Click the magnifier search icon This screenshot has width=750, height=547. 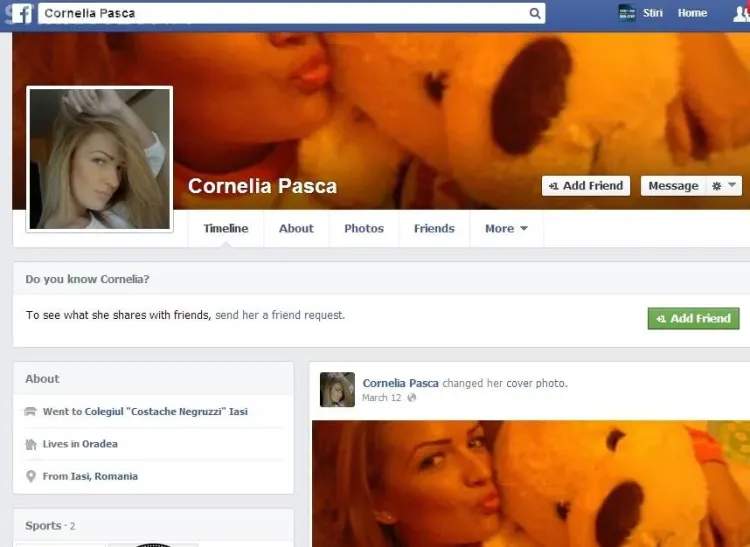[535, 14]
